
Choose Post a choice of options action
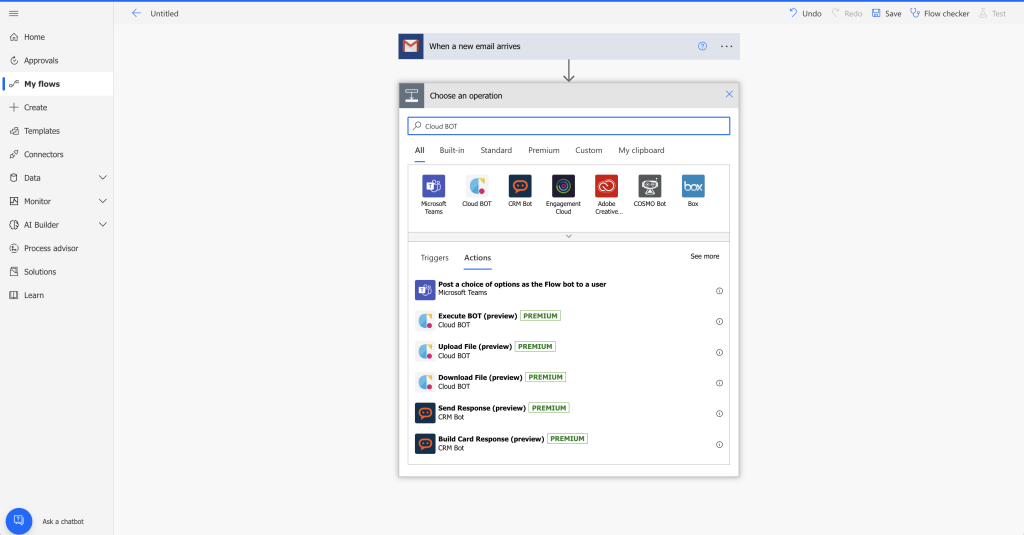569,289
